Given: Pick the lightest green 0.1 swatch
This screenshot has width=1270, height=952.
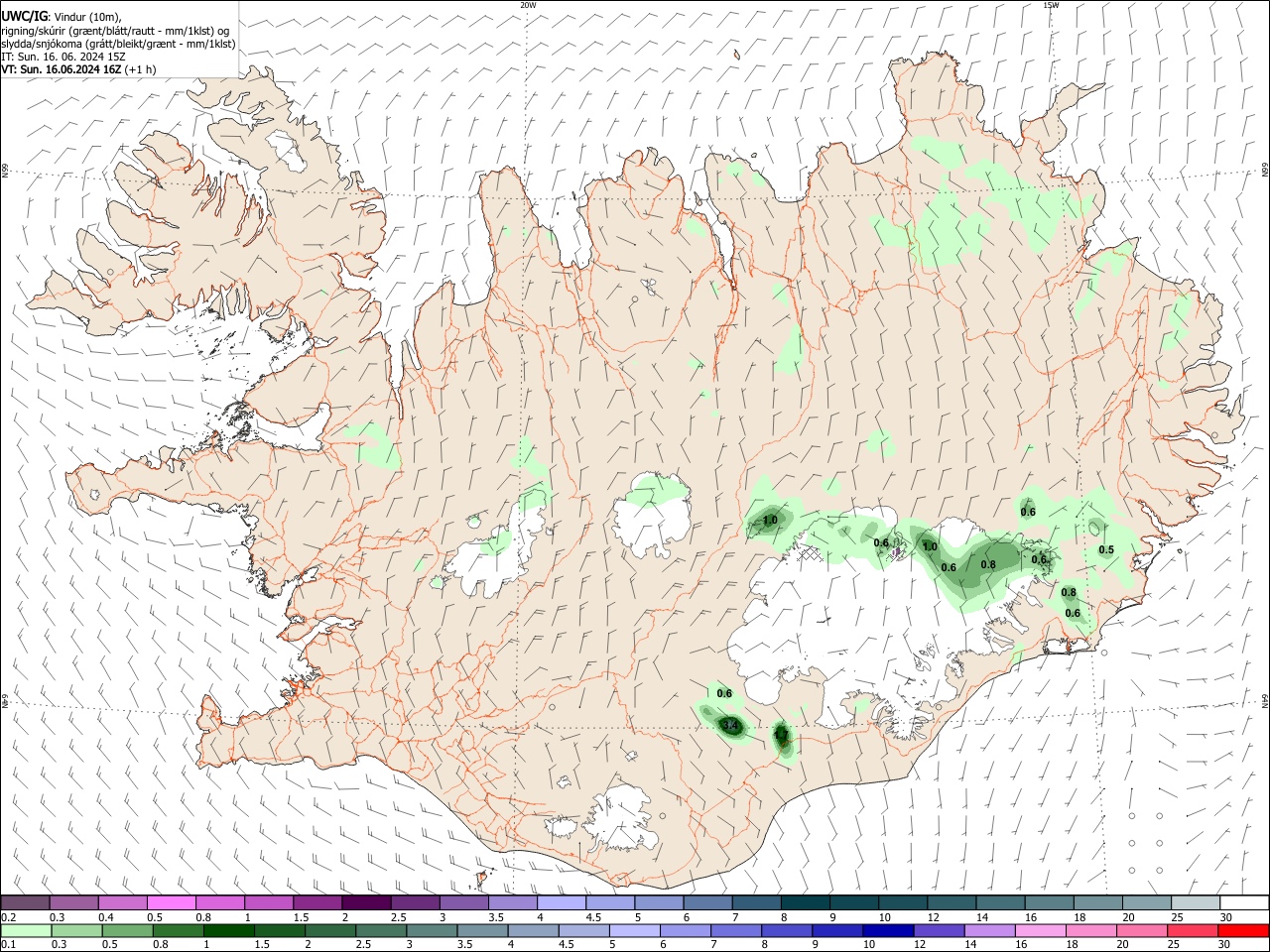Looking at the screenshot, I should click(26, 931).
